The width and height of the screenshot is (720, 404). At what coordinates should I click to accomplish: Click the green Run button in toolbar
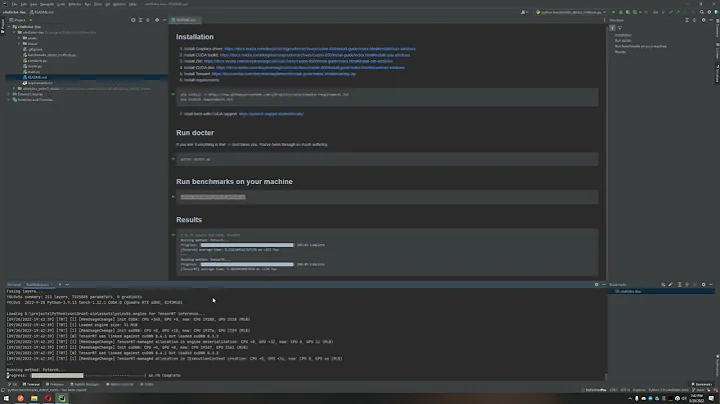click(x=613, y=12)
